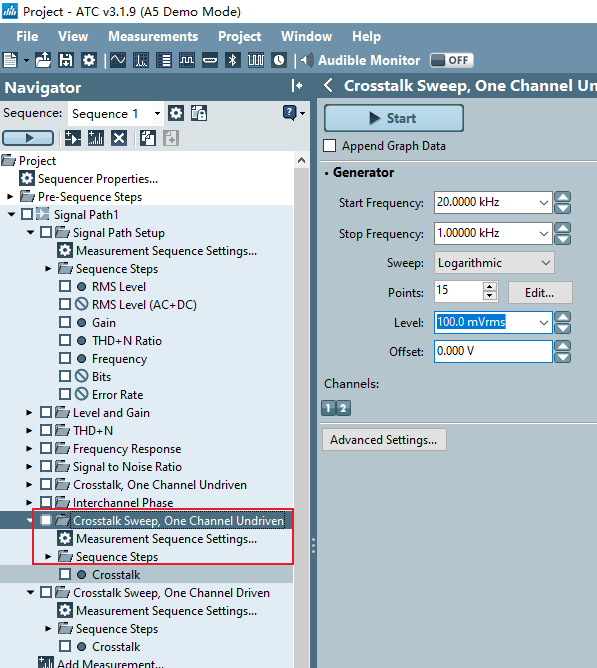Click the Audible Monitor speaker icon
597x668 pixels.
pos(307,60)
